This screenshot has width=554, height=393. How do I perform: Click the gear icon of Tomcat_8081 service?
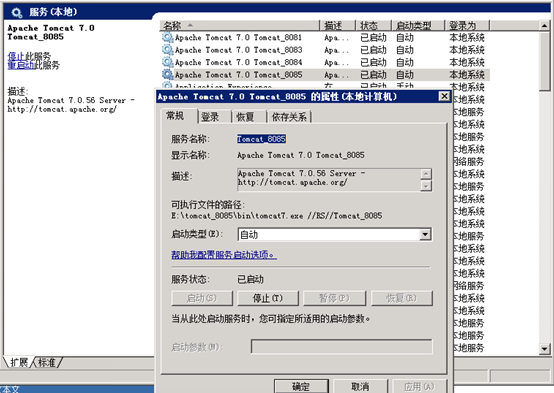(x=167, y=37)
